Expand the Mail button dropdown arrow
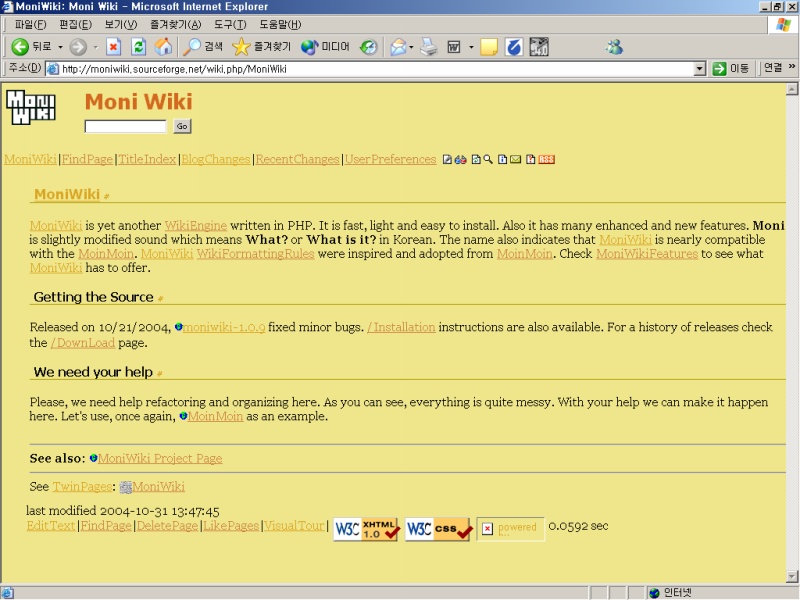This screenshot has width=800, height=600. (x=411, y=47)
